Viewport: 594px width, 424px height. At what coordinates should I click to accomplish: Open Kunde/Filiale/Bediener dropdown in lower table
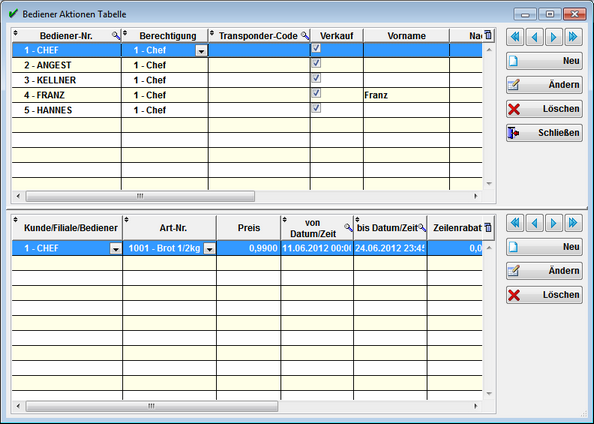coord(116,249)
